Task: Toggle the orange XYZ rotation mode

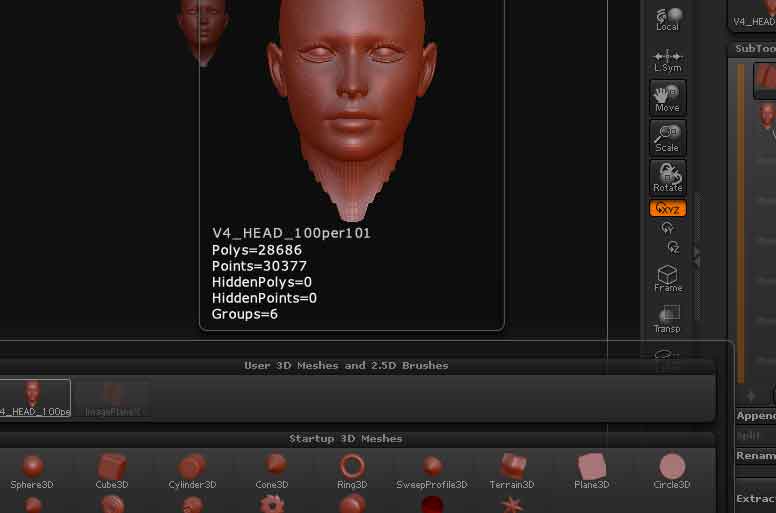Action: tap(667, 208)
